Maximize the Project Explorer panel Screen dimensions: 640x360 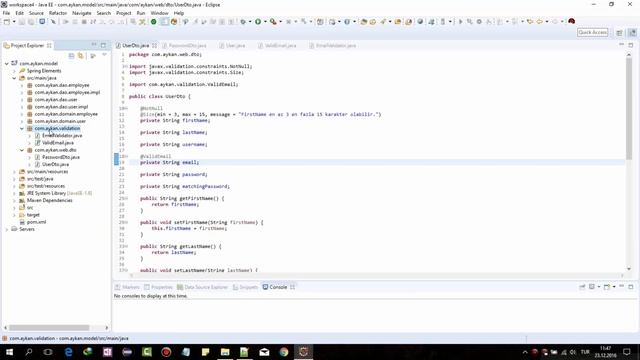[x=103, y=45]
